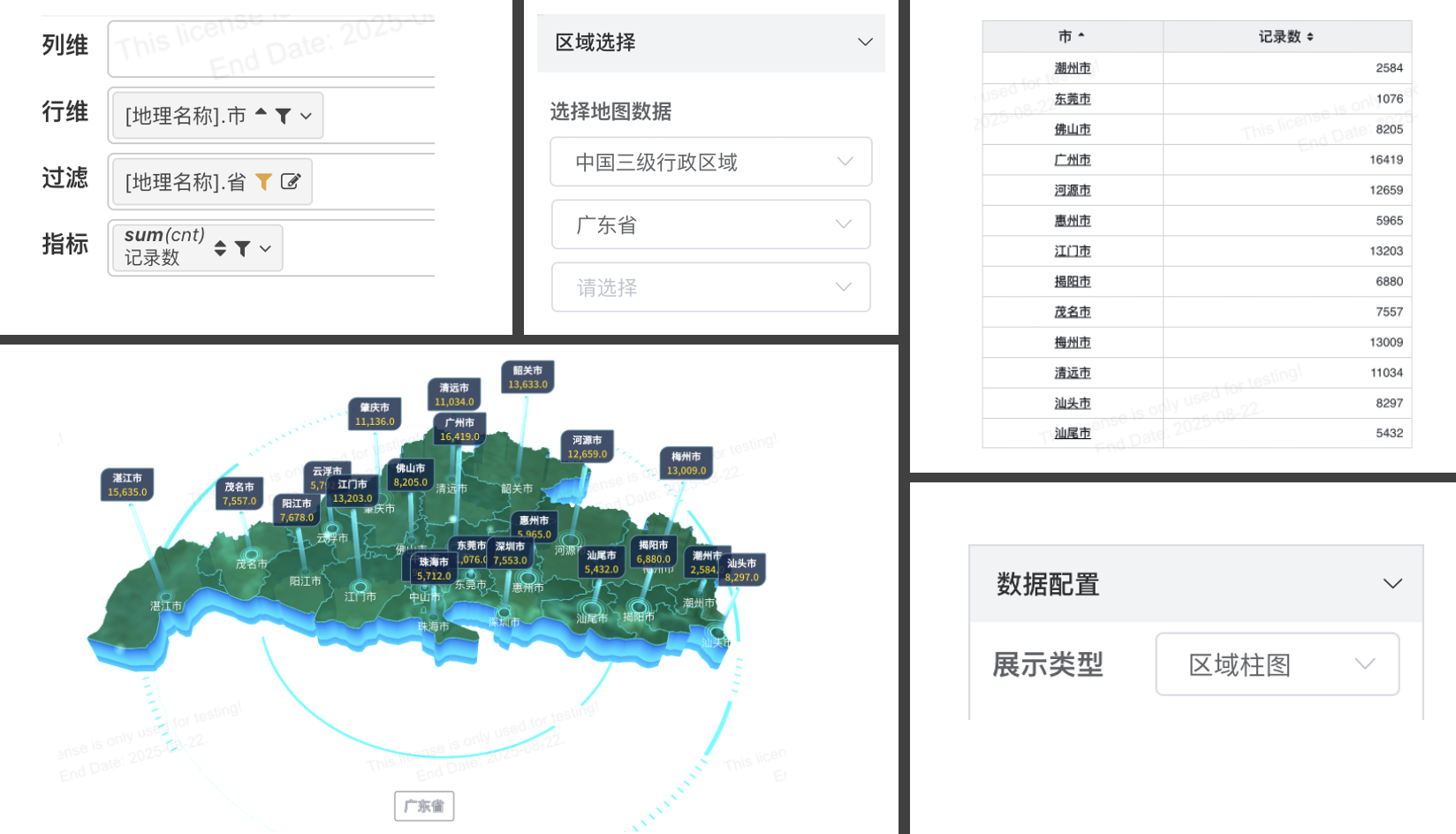1456x834 pixels.
Task: Open the 梅州市 link in the table
Action: point(1073,342)
